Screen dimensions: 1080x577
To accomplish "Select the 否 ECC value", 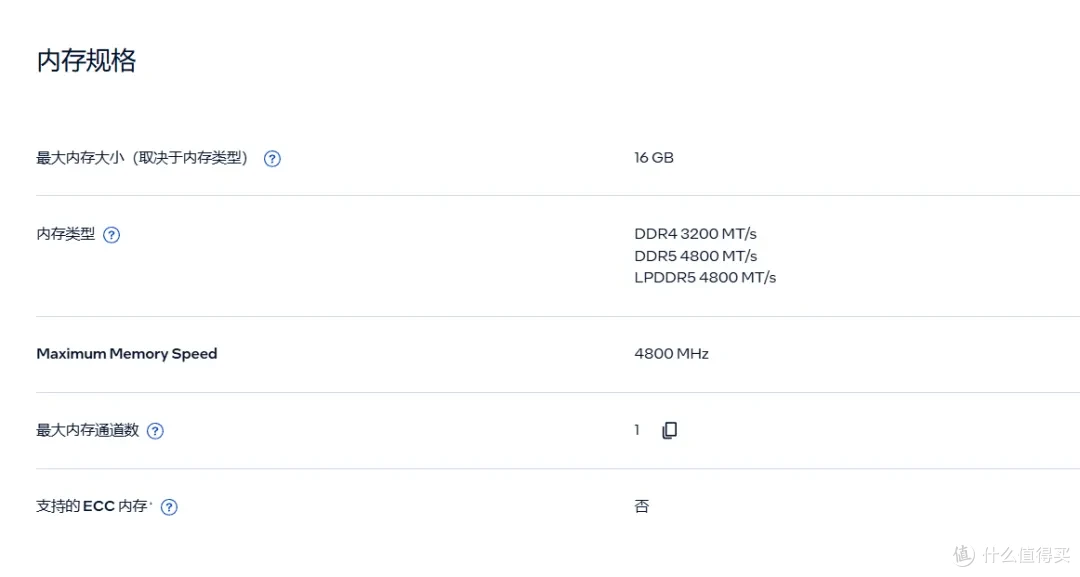I will (x=641, y=507).
